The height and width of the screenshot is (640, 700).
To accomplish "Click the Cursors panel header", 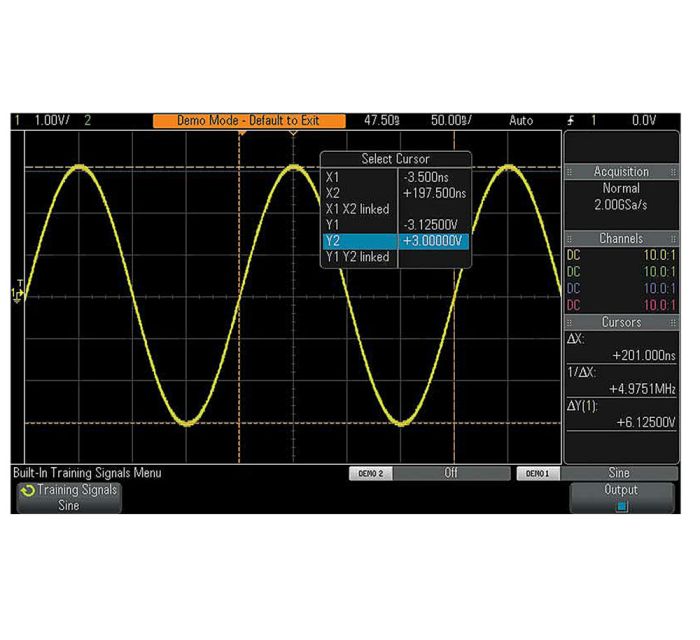I will [621, 322].
